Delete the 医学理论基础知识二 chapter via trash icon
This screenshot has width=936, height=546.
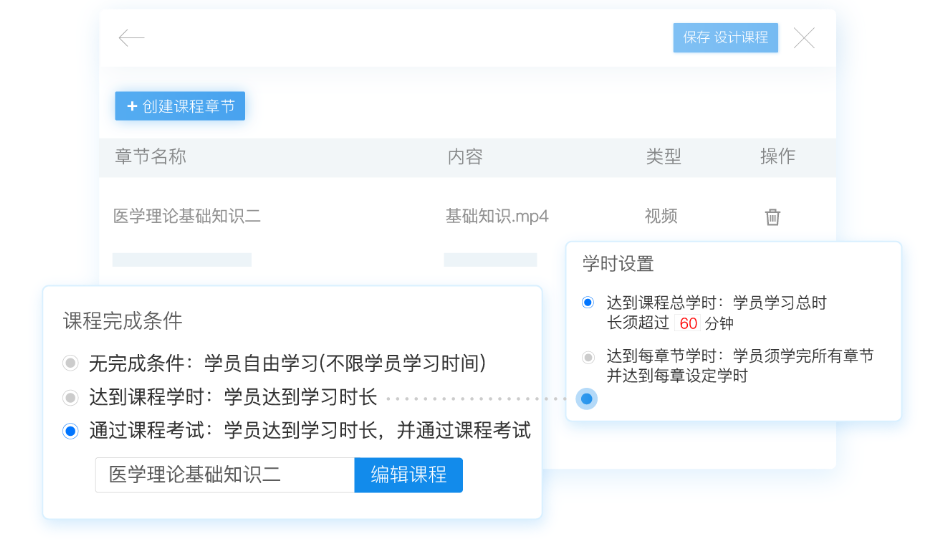click(772, 217)
